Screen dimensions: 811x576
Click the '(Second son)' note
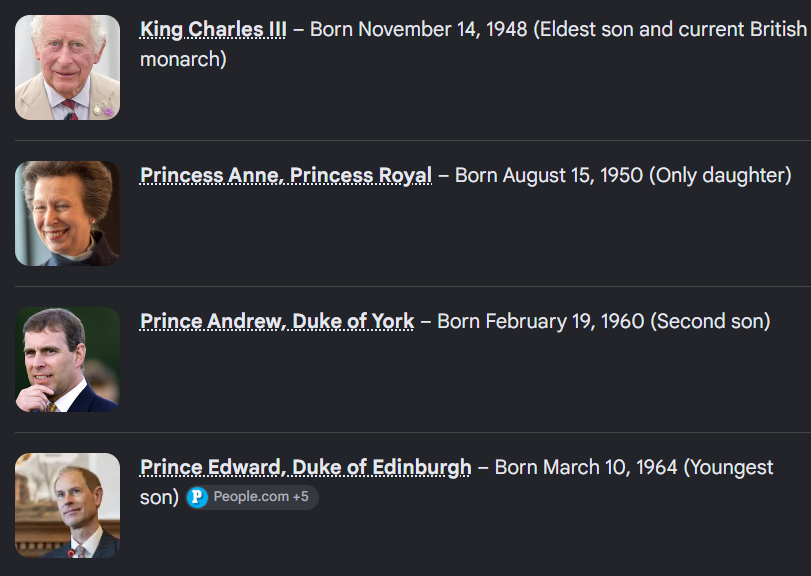pyautogui.click(x=711, y=322)
